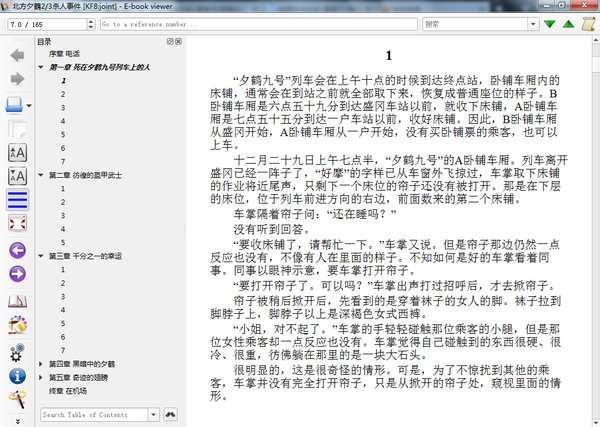The image size is (600, 427).
Task: Expand 第五章 chapter arrow
Action: point(41,377)
